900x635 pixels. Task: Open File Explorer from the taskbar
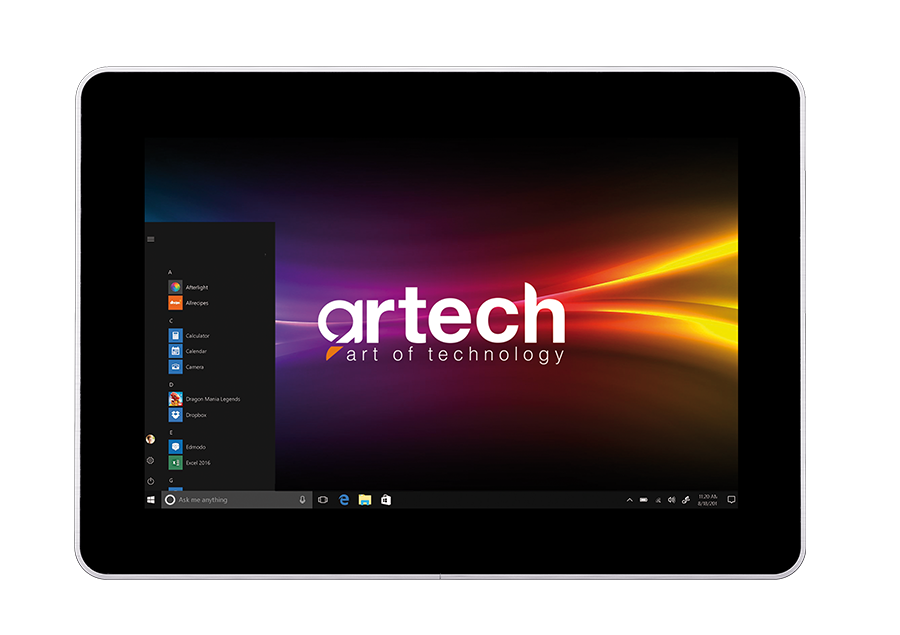point(365,500)
